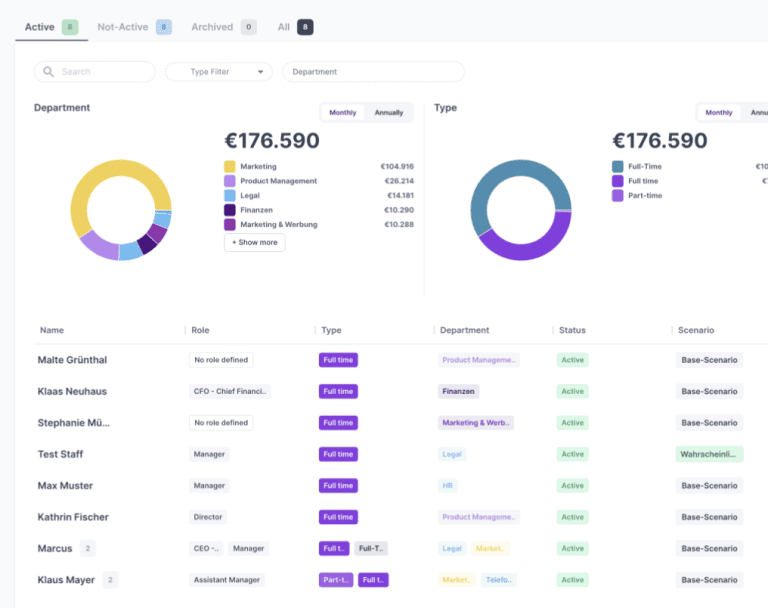The width and height of the screenshot is (768, 608).
Task: Click the Marketing yellow legend swatch
Action: click(230, 167)
